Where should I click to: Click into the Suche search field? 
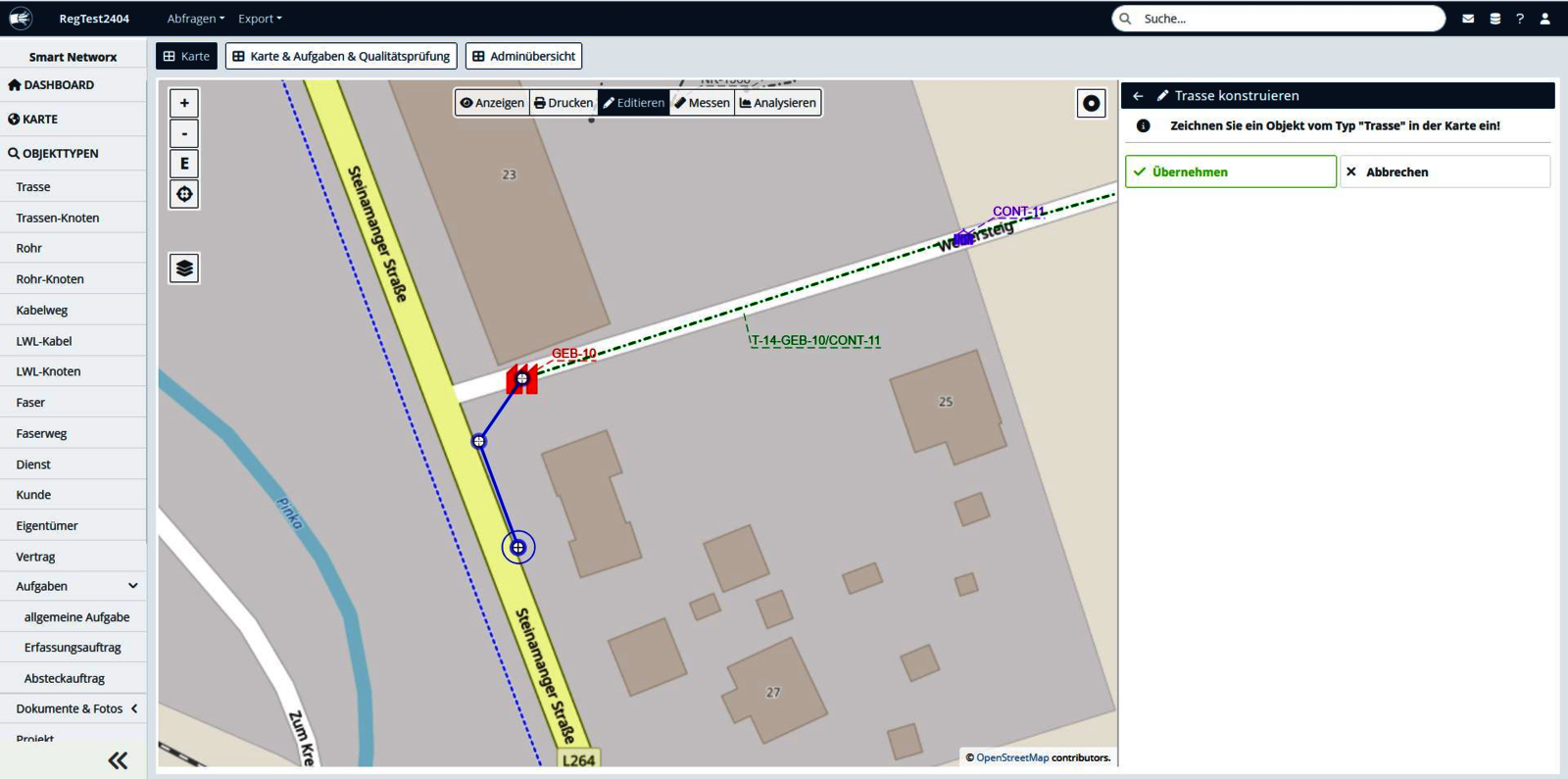(x=1279, y=19)
